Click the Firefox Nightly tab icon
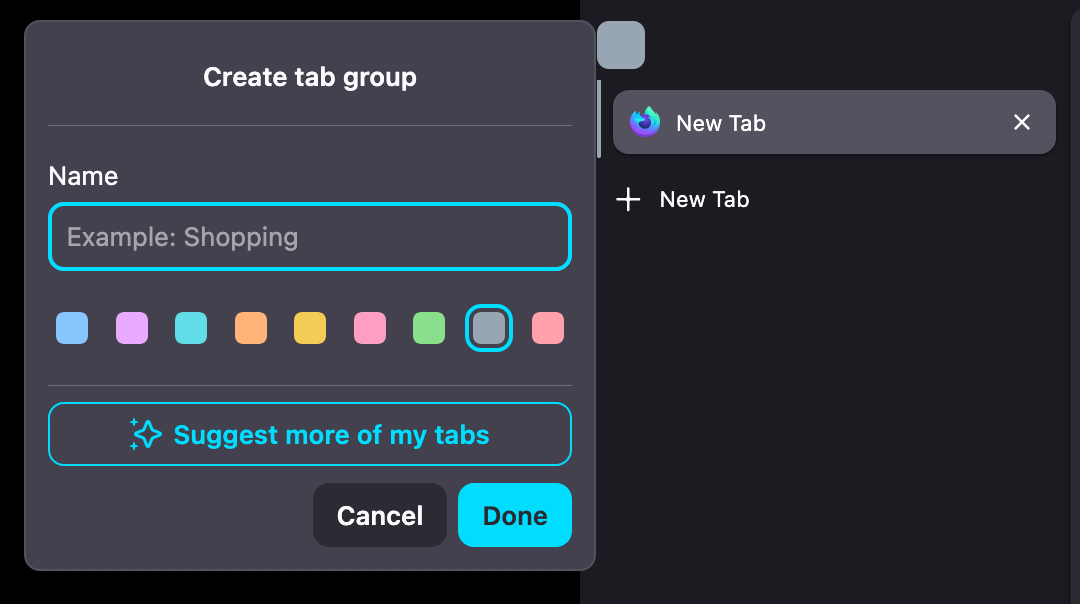The height and width of the screenshot is (604, 1080). (645, 122)
